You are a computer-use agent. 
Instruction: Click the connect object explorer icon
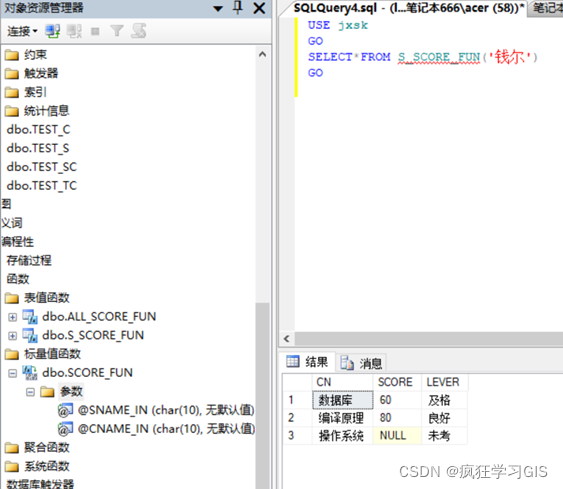(52, 31)
